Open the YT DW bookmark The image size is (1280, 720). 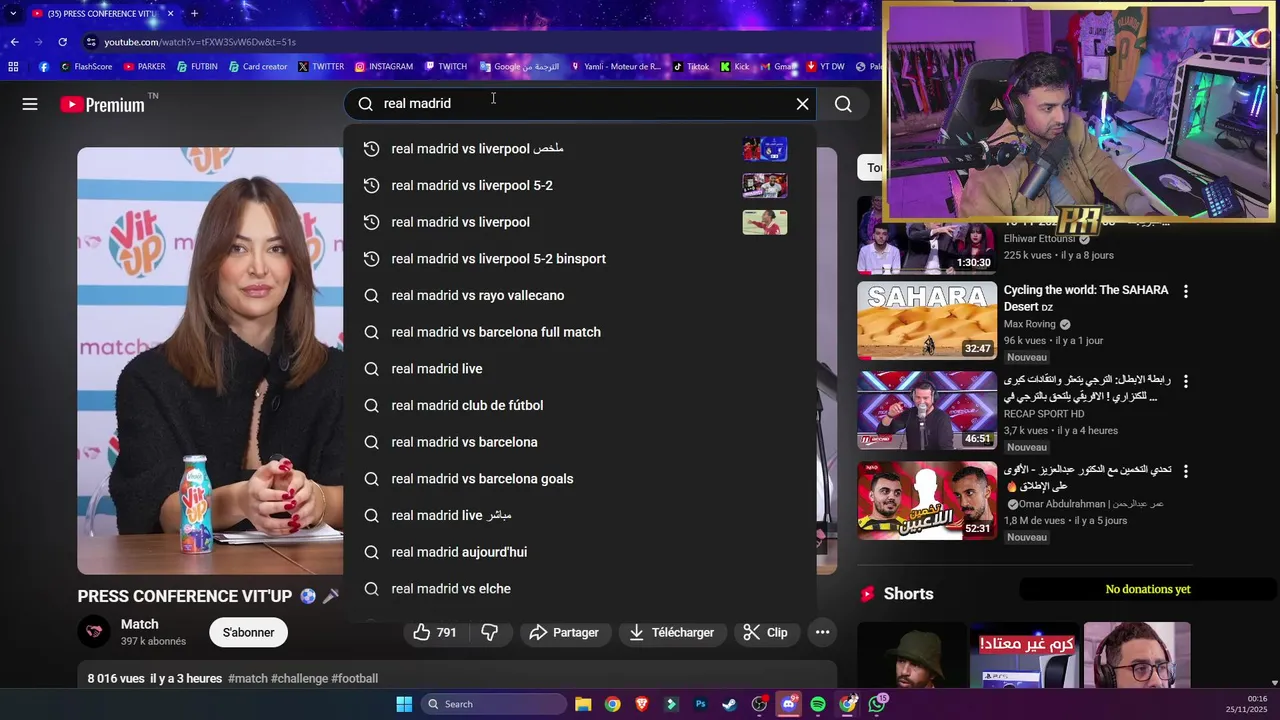coord(826,67)
